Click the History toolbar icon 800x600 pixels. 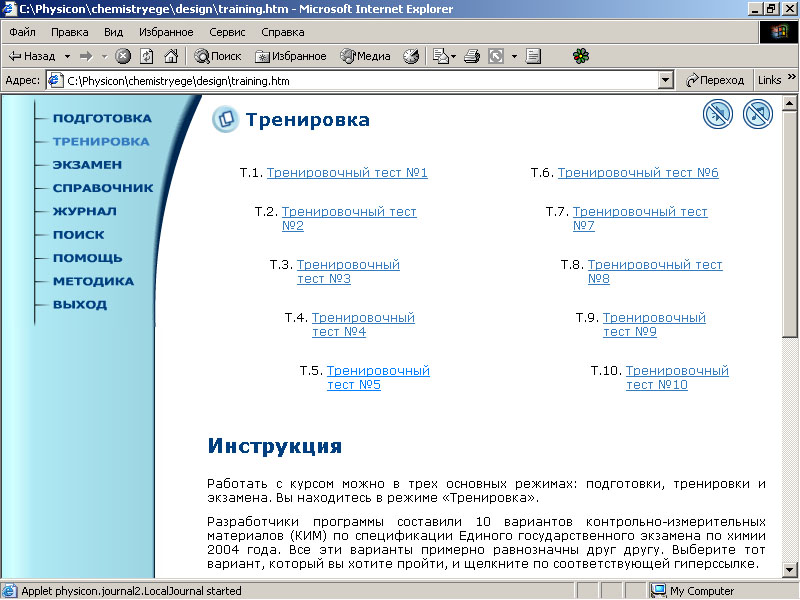tap(411, 56)
